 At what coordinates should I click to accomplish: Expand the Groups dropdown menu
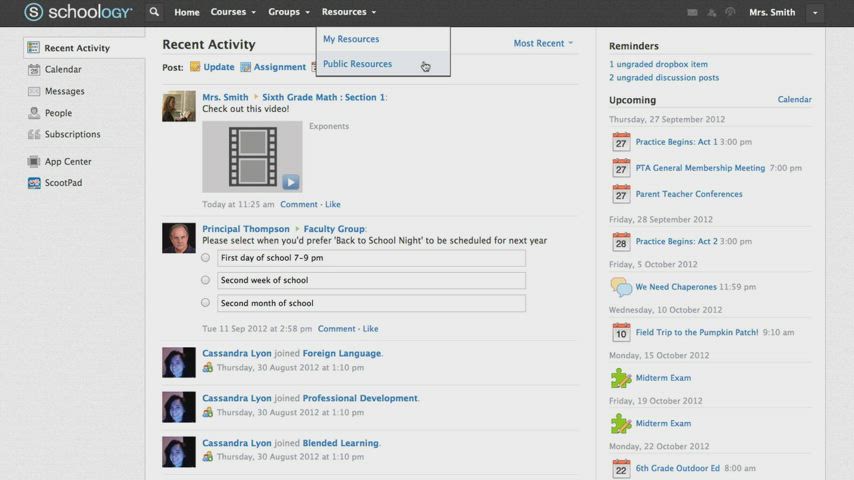point(288,12)
